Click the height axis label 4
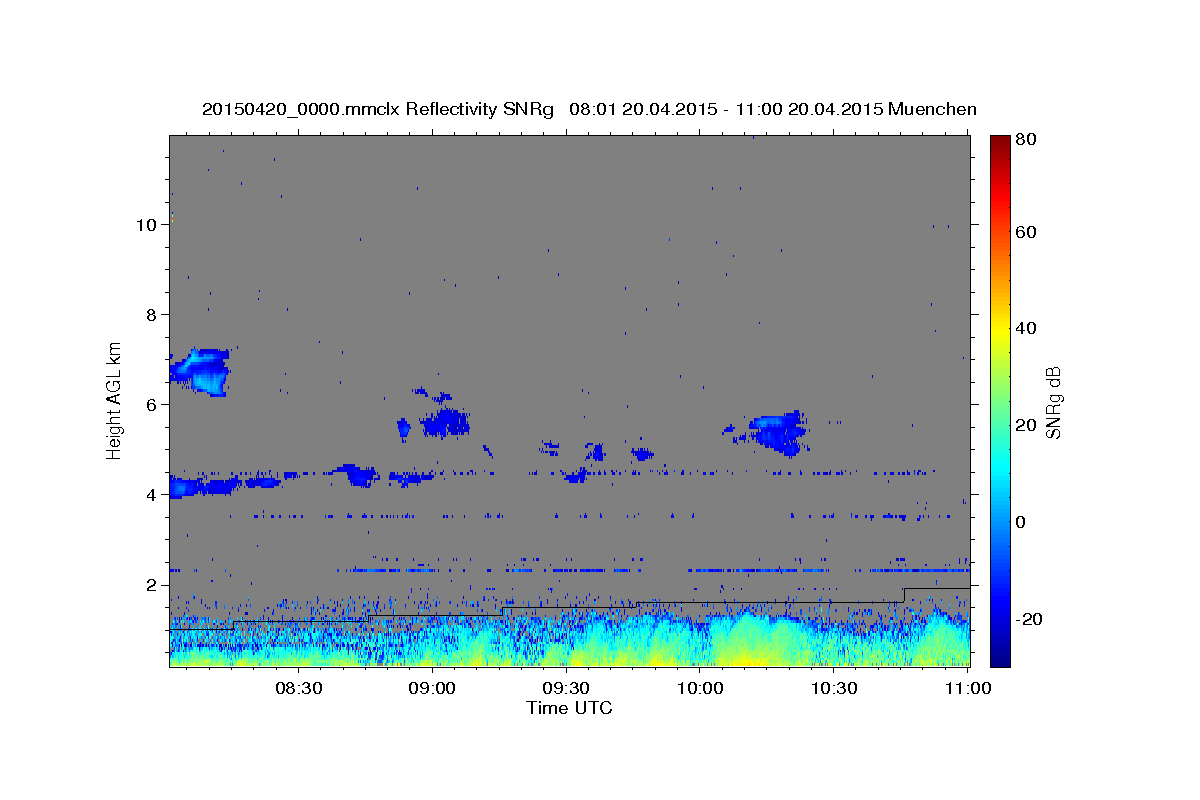Screen dimensions: 1200x800 click(x=153, y=494)
